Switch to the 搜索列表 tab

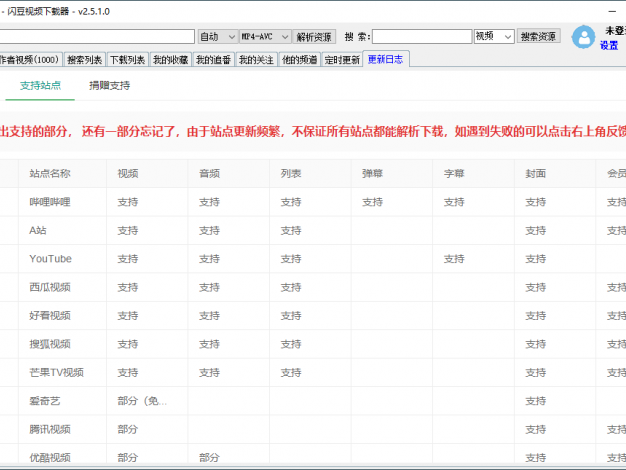pos(85,60)
